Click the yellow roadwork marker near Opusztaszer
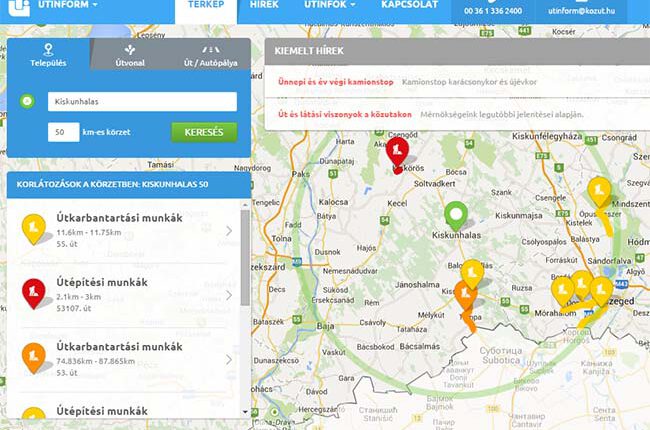 point(599,192)
